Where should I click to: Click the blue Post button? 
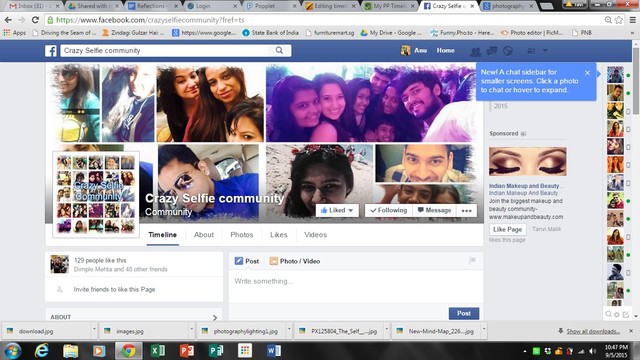pos(464,313)
